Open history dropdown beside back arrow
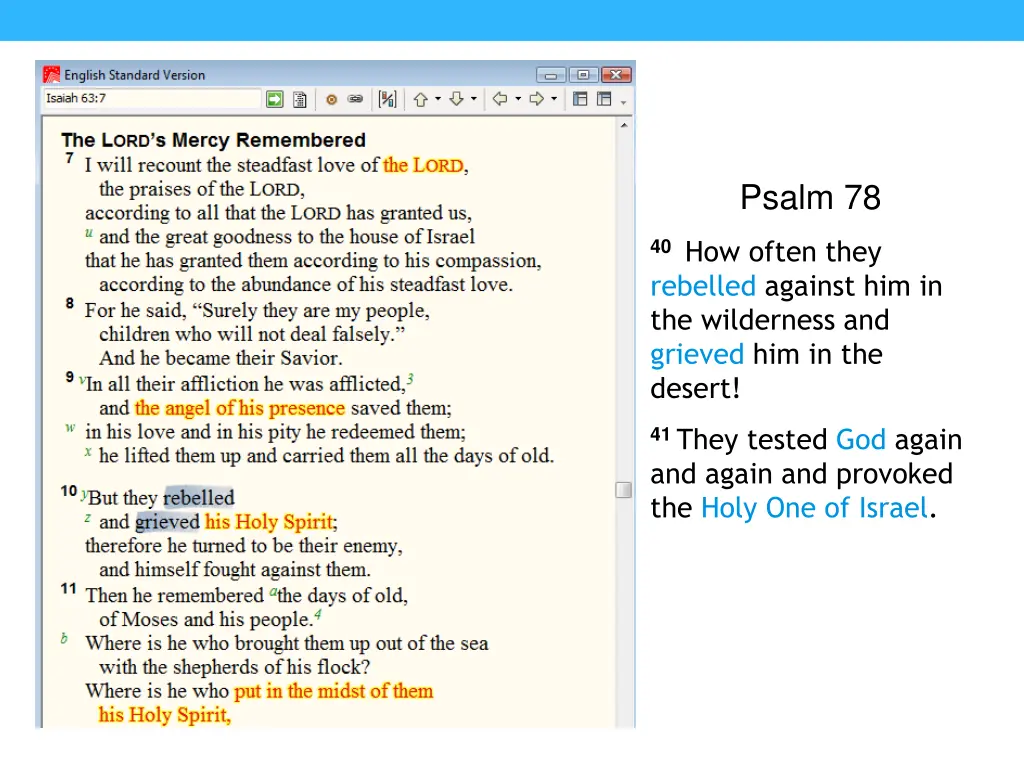 click(518, 99)
